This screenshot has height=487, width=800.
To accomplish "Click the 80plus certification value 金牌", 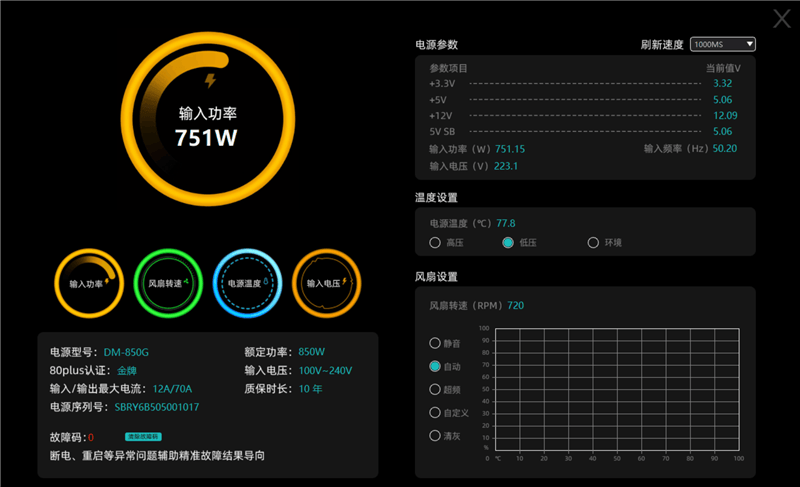I will click(x=127, y=371).
